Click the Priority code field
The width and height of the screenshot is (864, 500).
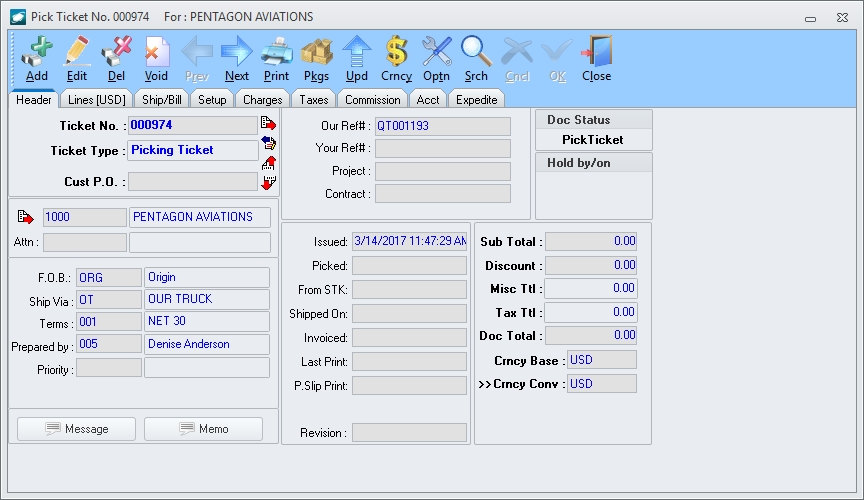pyautogui.click(x=109, y=368)
